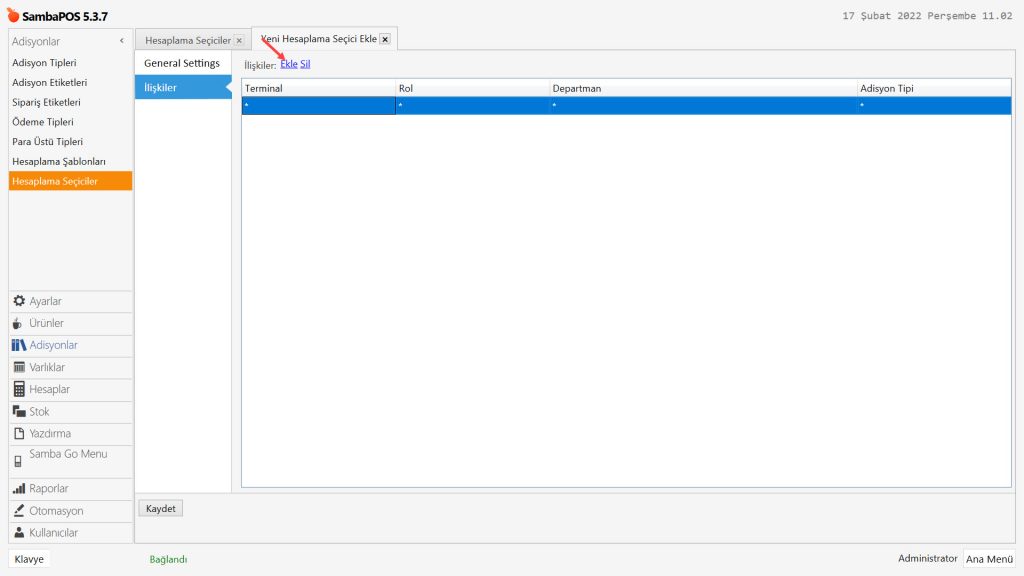
Task: Open the Yazdırma document icon
Action: (19, 433)
